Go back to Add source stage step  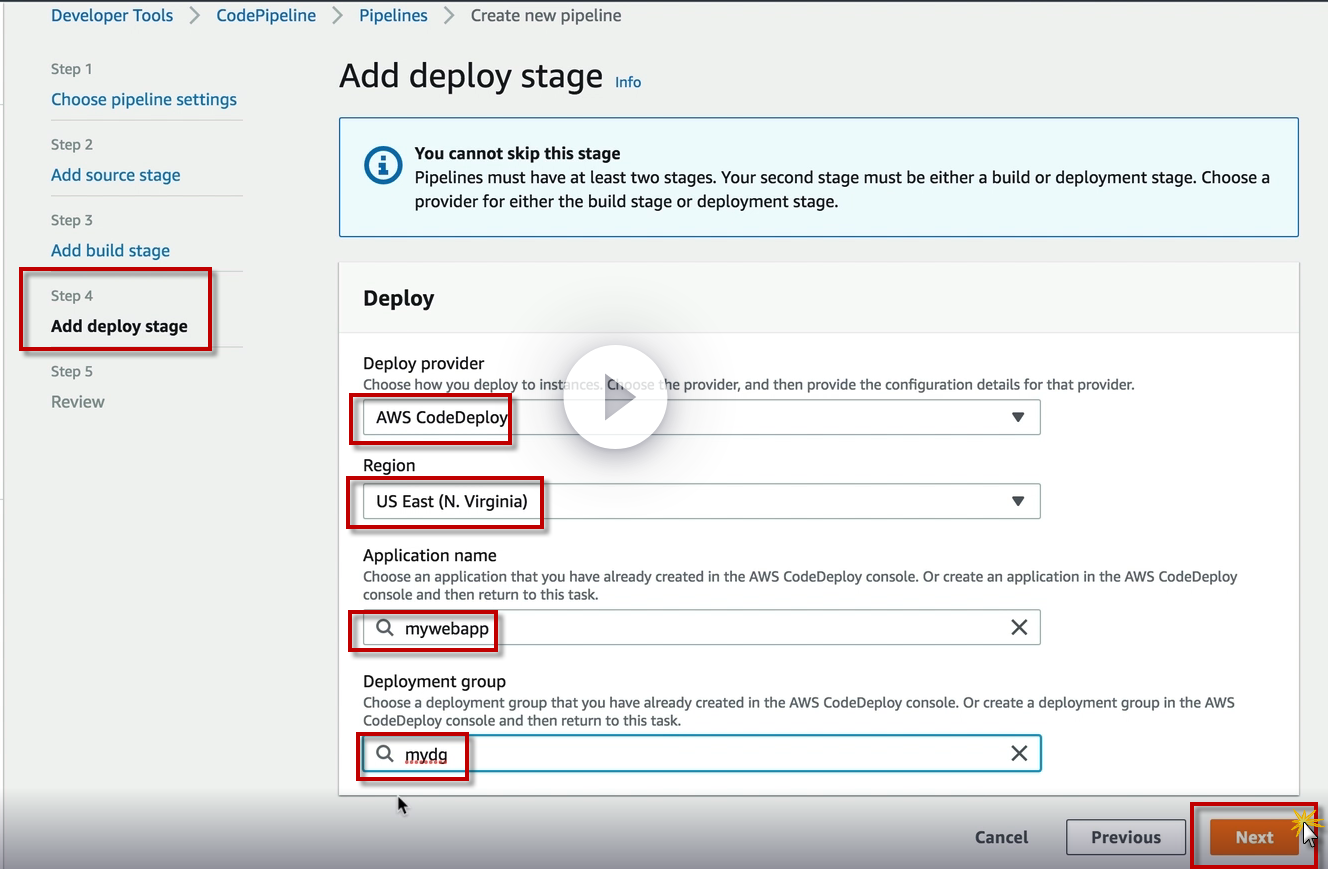(116, 175)
